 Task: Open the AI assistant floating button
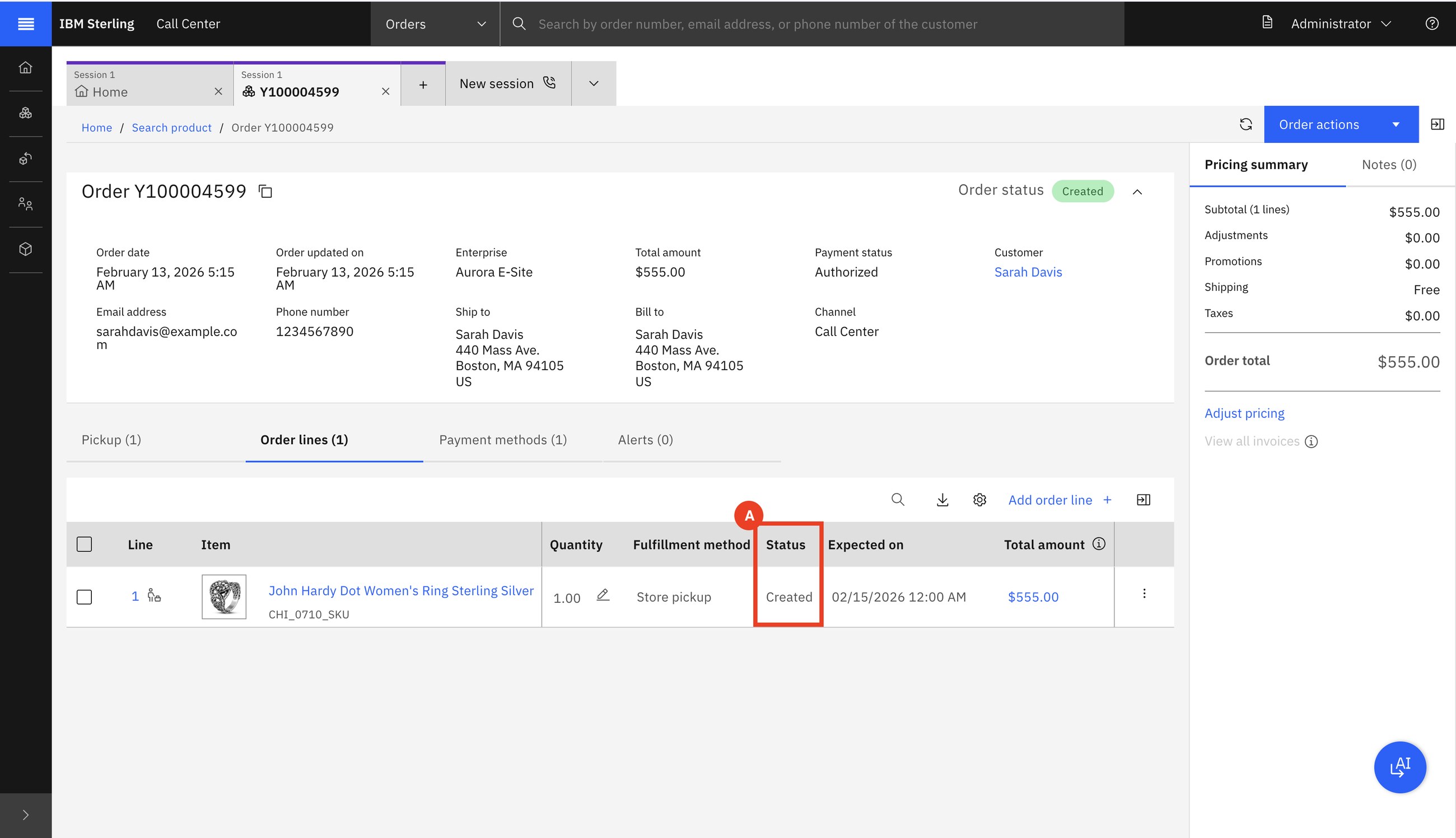(1399, 767)
